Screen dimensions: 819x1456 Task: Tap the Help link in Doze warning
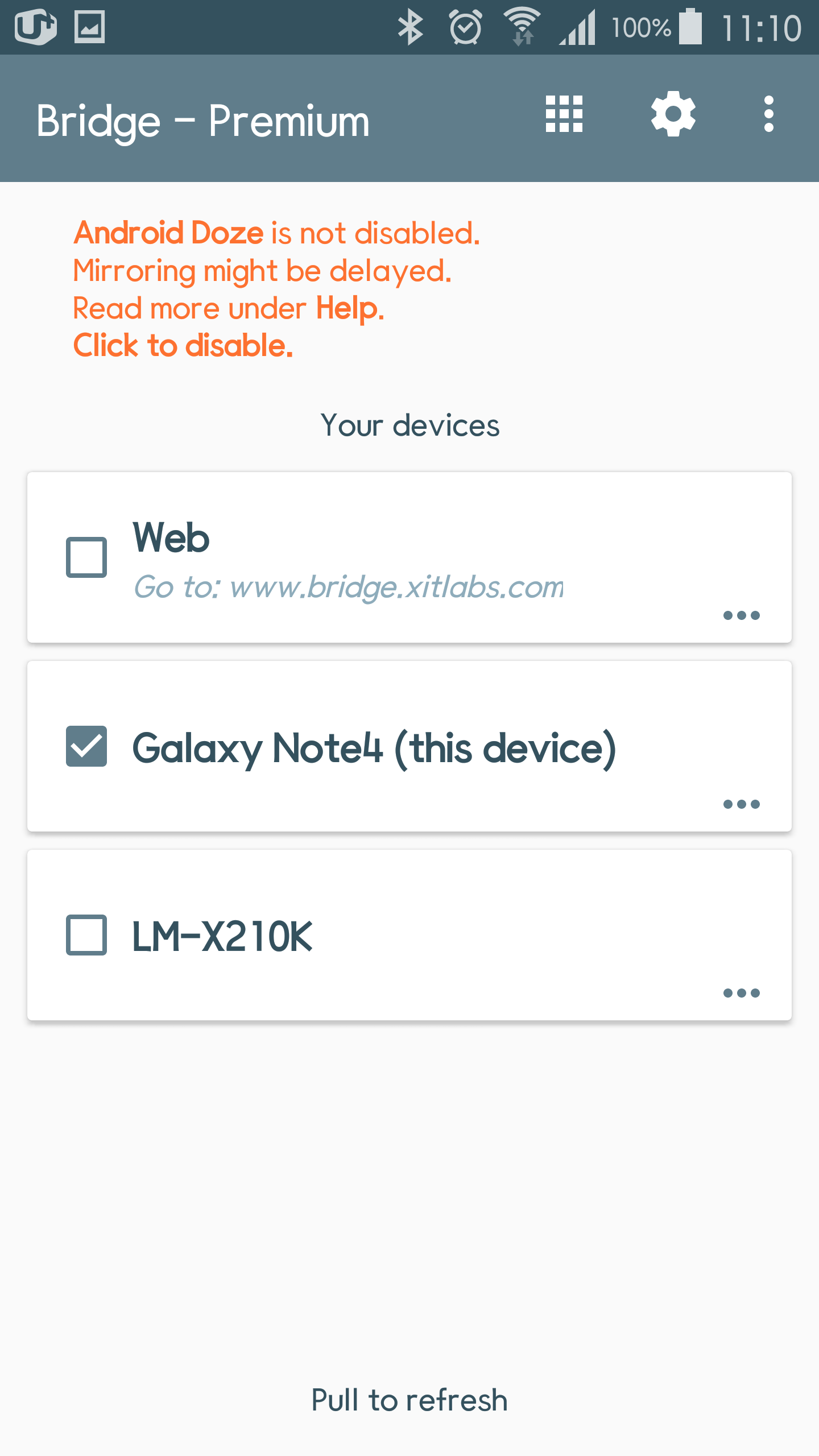point(349,308)
